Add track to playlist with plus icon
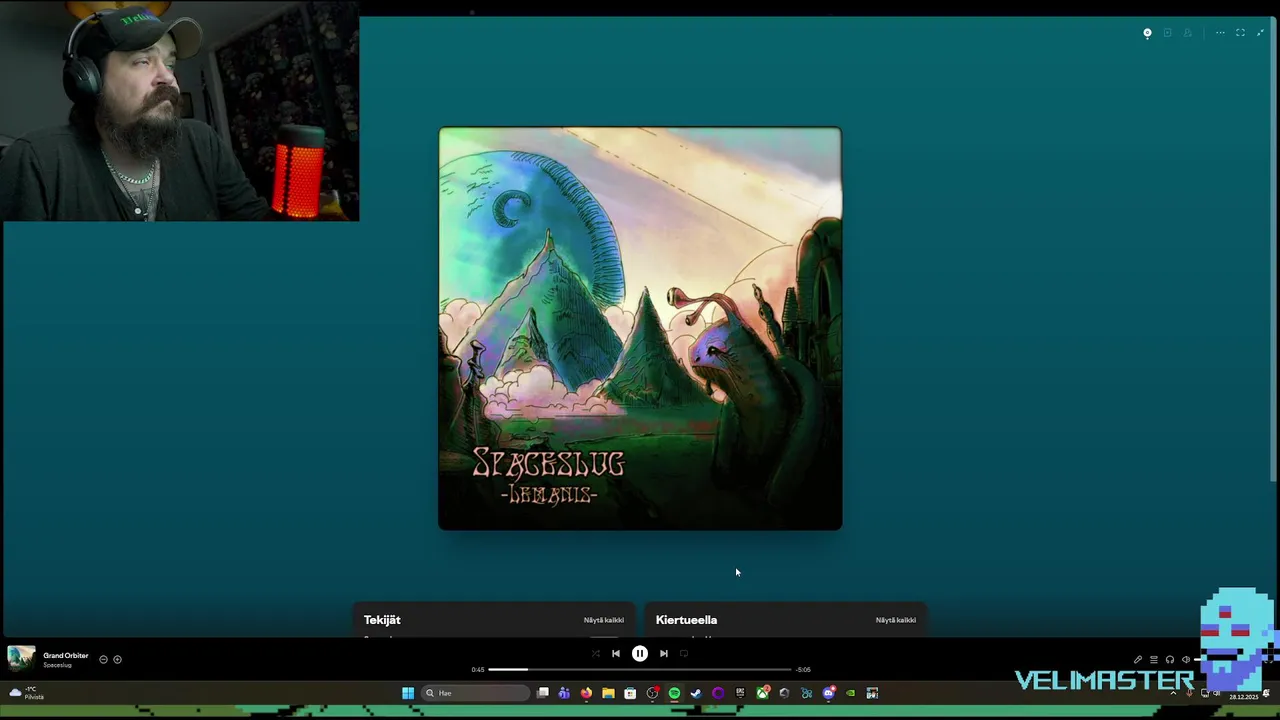 pyautogui.click(x=117, y=659)
